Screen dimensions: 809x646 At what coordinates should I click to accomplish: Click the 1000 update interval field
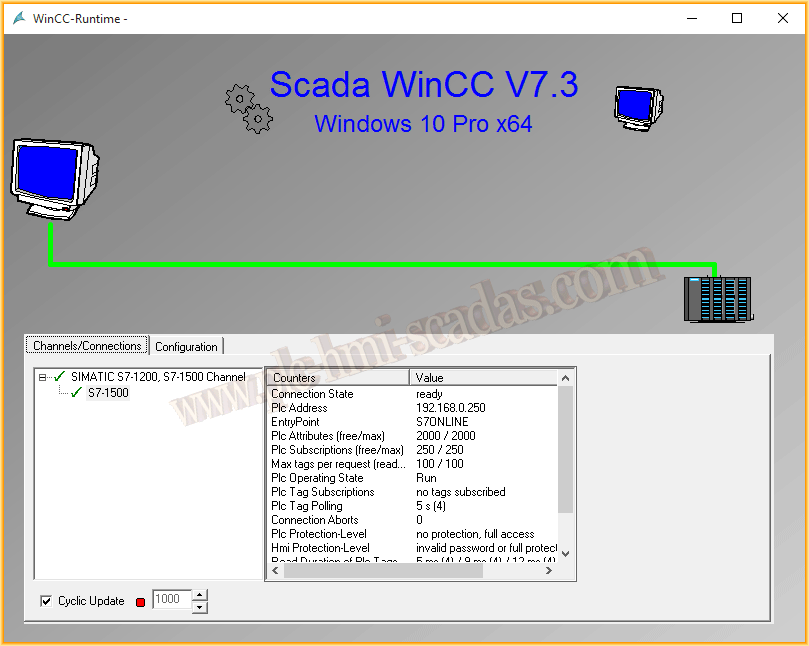pyautogui.click(x=170, y=600)
